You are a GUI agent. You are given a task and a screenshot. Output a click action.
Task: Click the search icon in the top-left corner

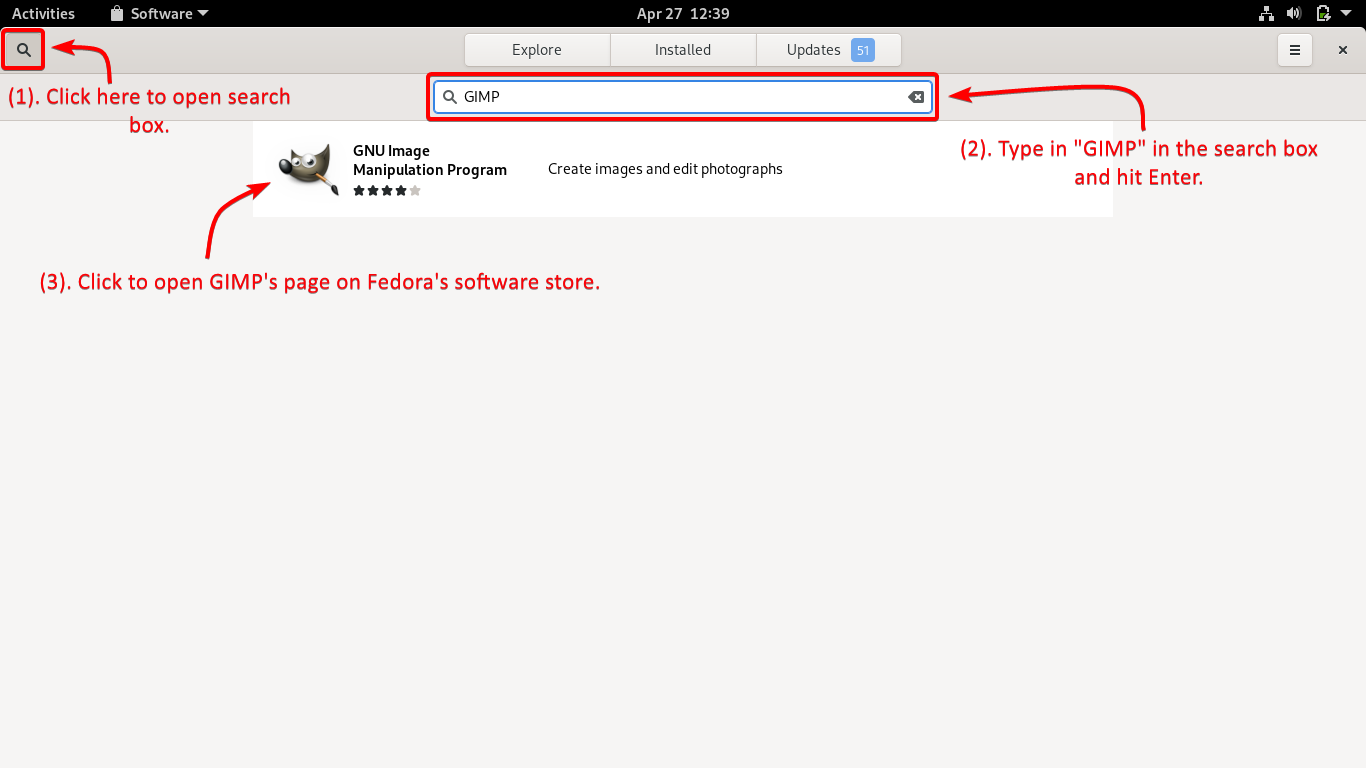(23, 49)
